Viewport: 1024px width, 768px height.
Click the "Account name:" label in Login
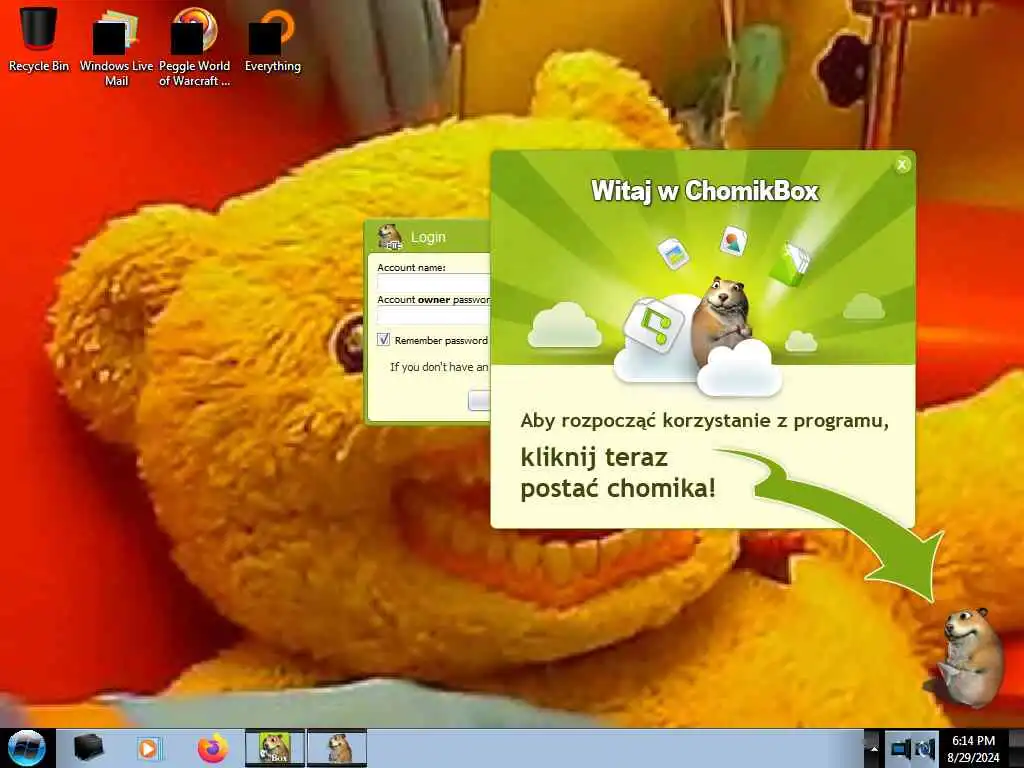(411, 267)
